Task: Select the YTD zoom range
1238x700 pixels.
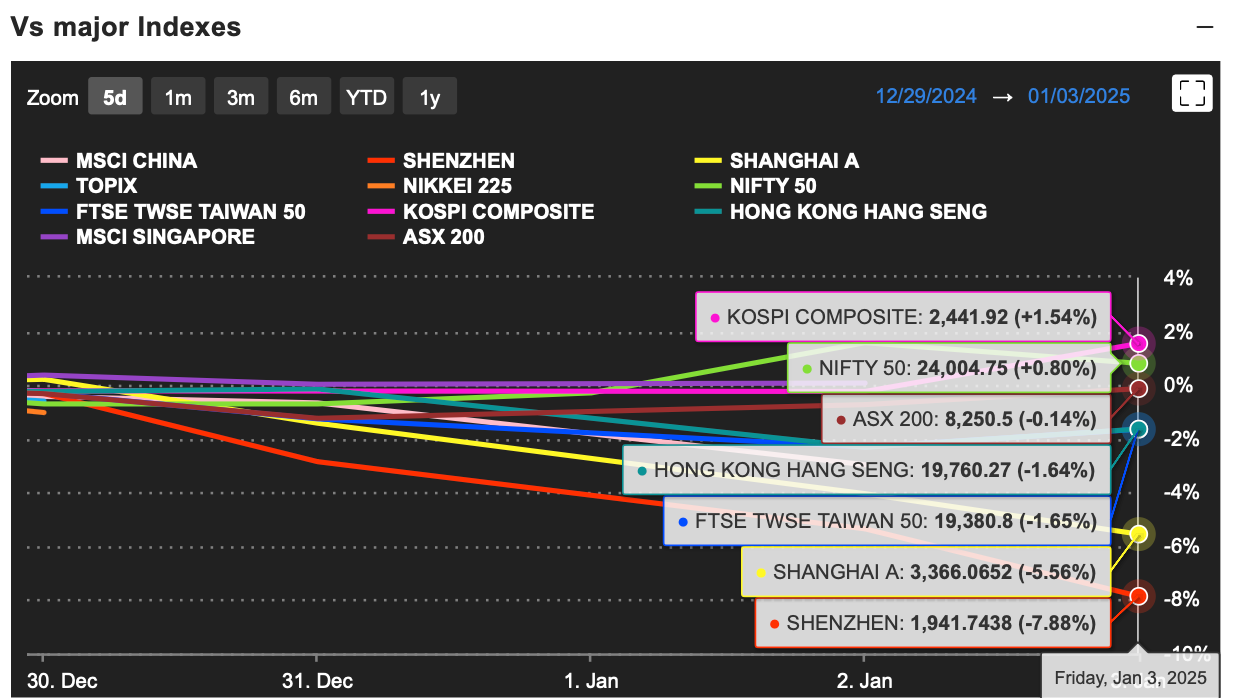Action: (367, 97)
